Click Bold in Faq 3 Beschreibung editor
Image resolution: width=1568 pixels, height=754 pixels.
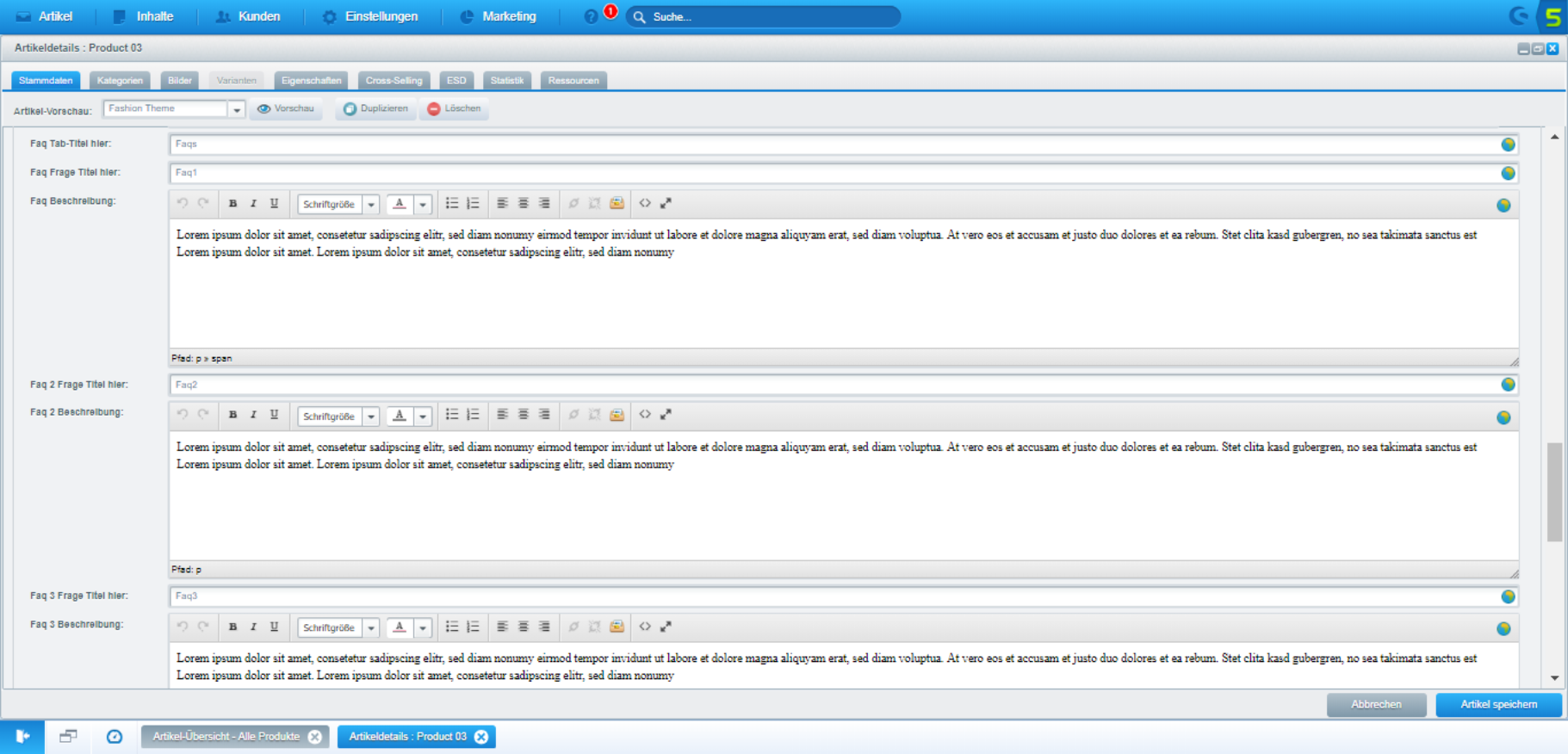232,627
